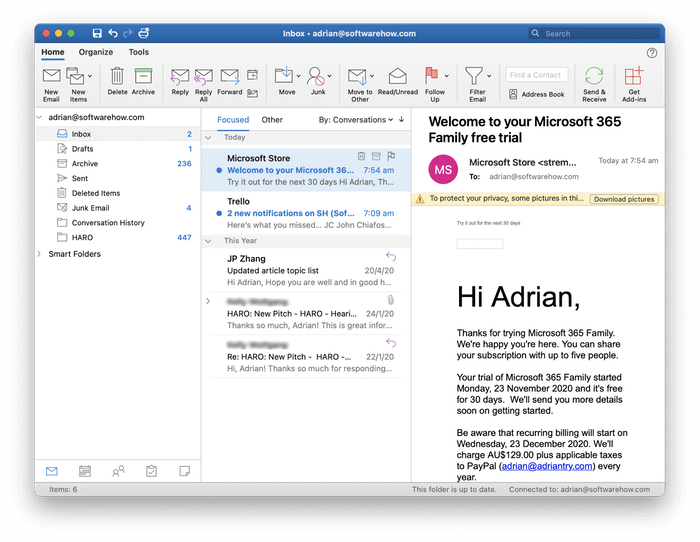The width and height of the screenshot is (700, 542).
Task: Click the Save icon in title bar
Action: [x=97, y=33]
